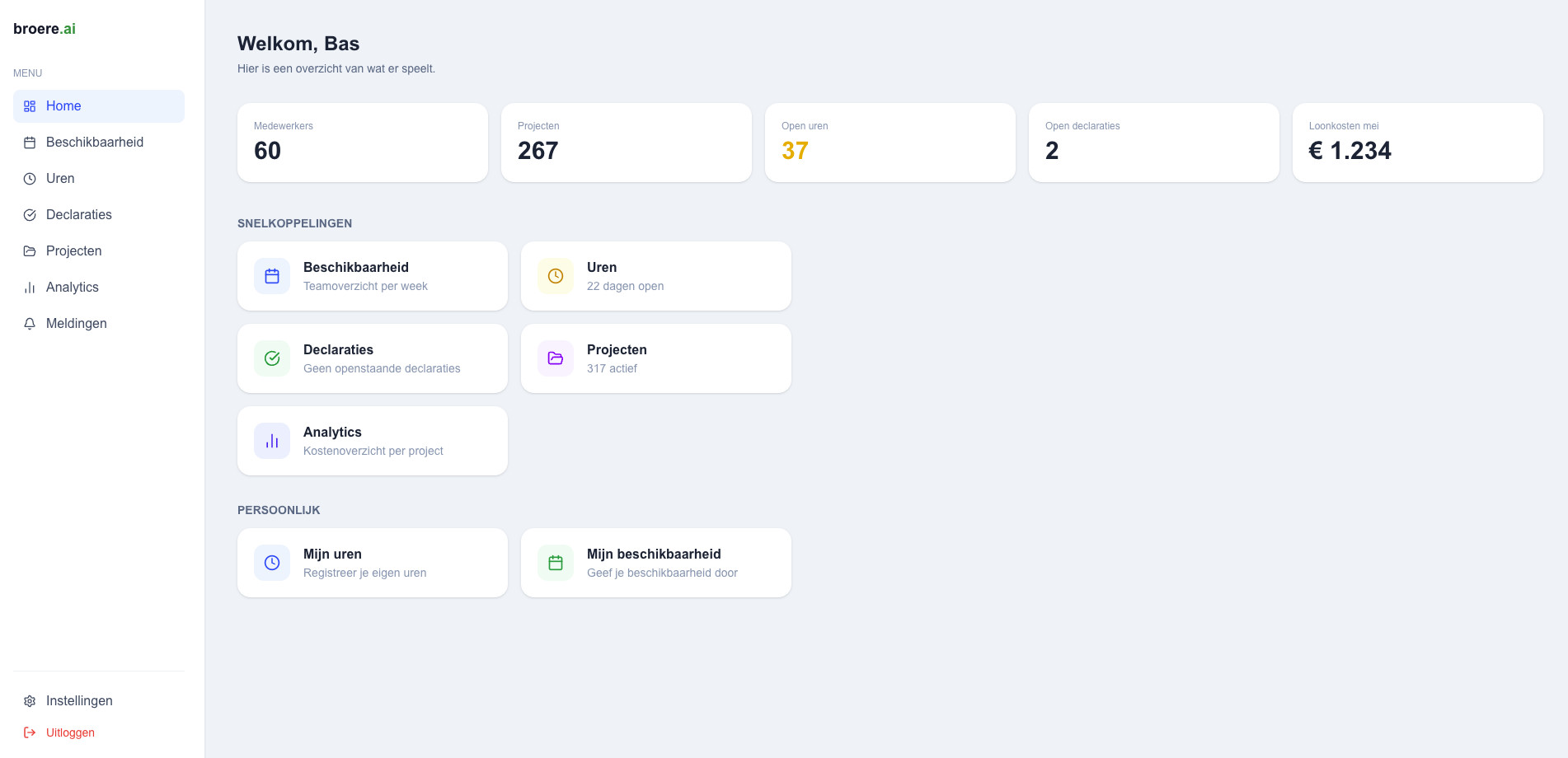Open Instellingen in the sidebar
Viewport: 1568px width, 758px height.
pyautogui.click(x=99, y=701)
